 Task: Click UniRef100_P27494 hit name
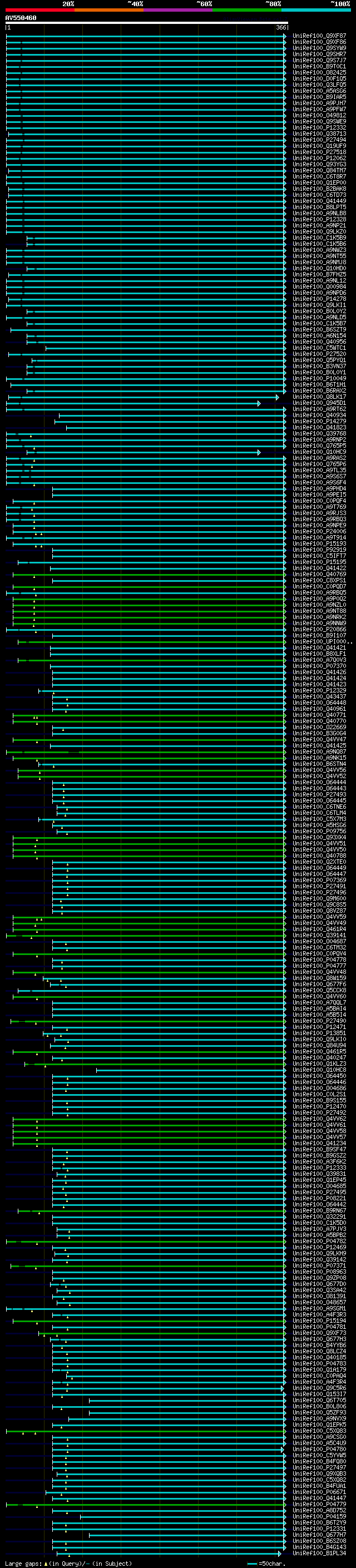click(319, 140)
